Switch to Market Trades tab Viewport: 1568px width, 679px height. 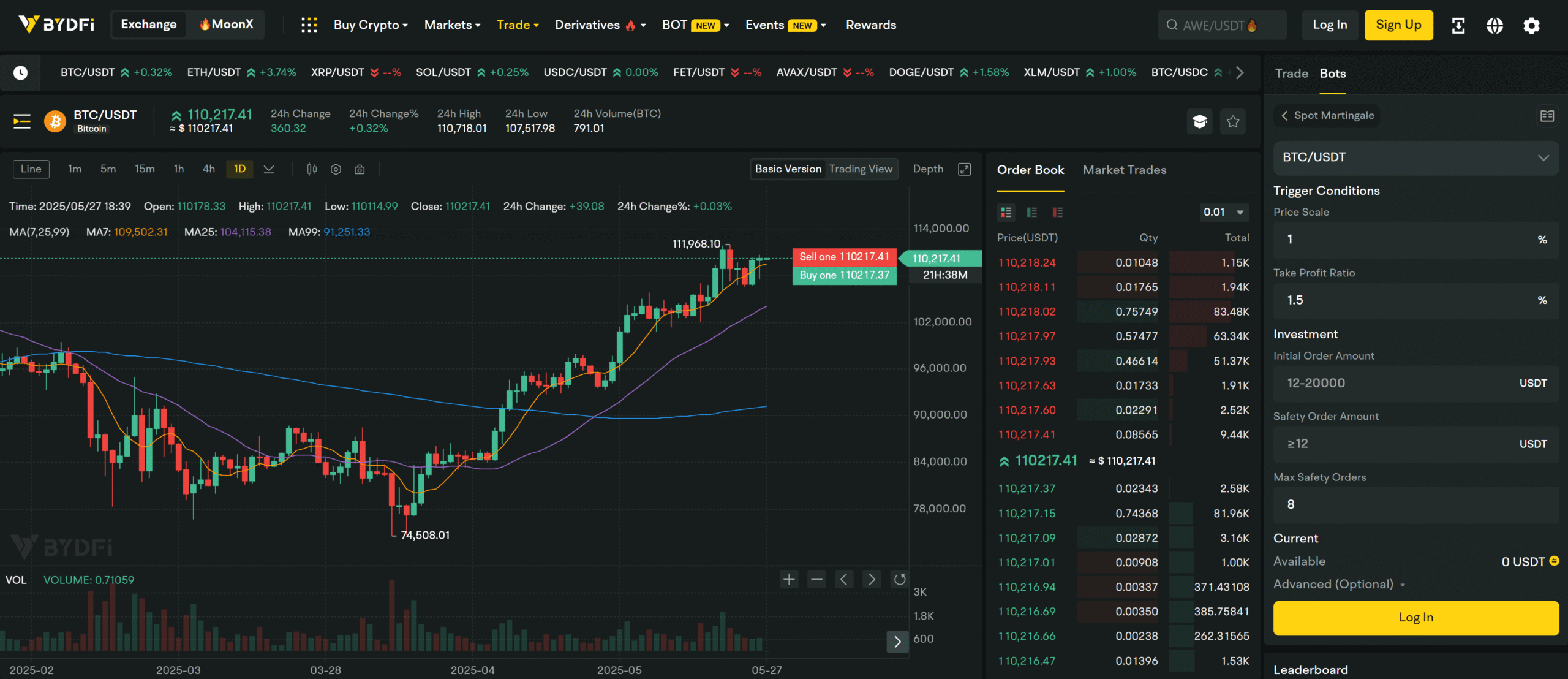point(1125,170)
